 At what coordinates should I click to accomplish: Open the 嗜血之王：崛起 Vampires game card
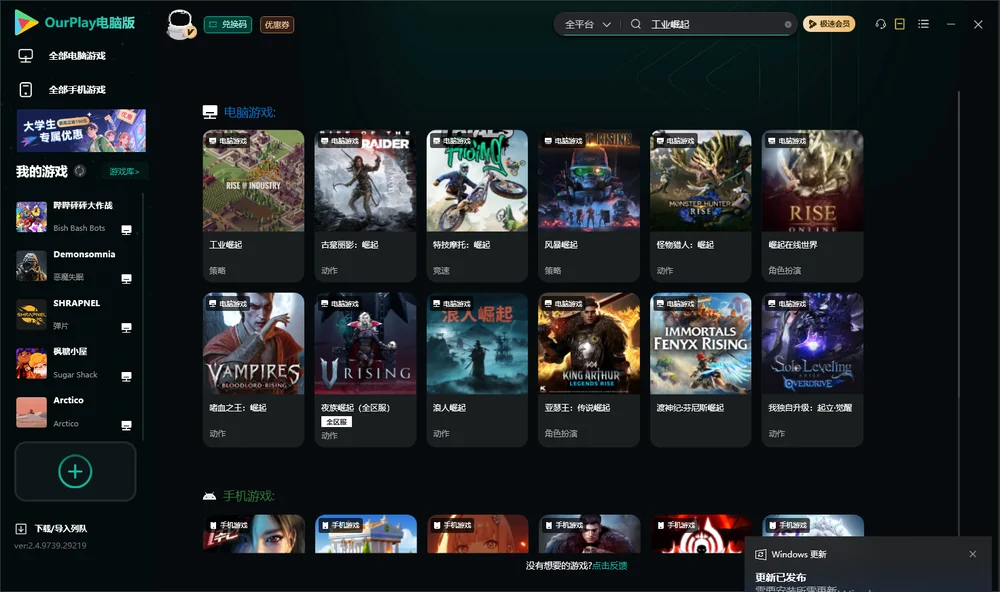253,369
